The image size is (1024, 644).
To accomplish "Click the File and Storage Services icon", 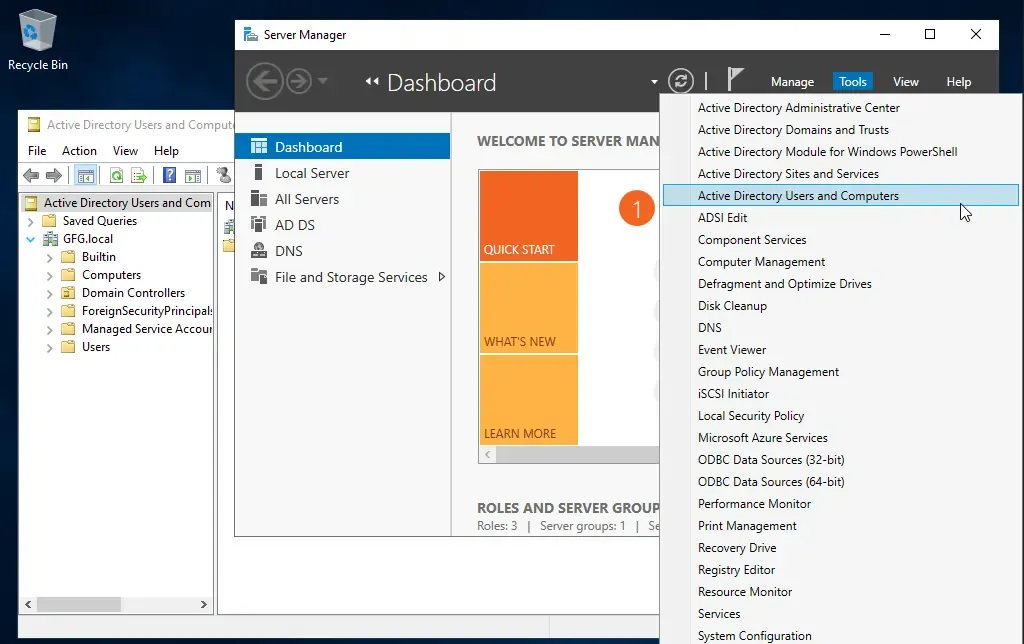I will coord(259,276).
